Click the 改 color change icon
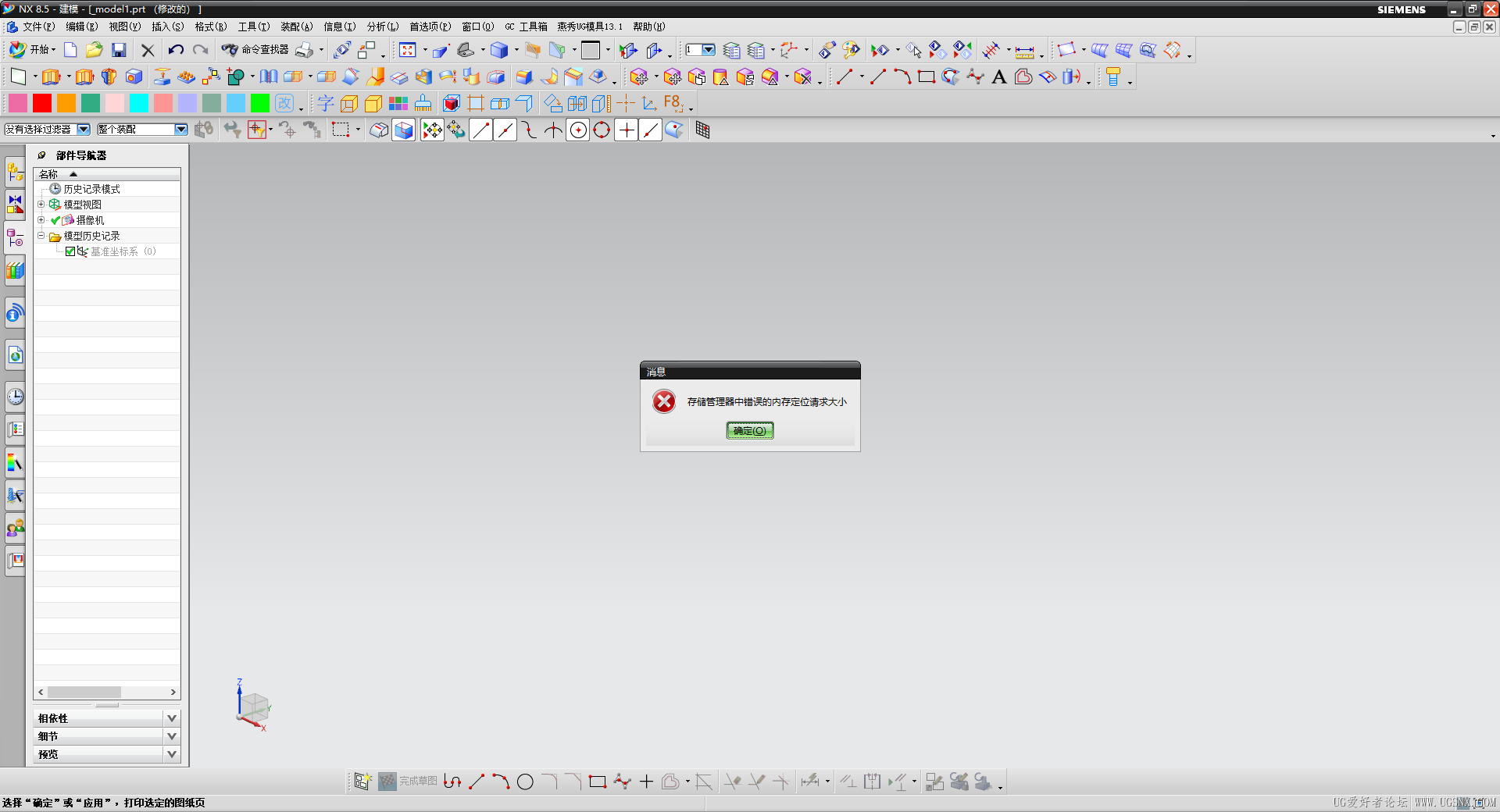 click(284, 103)
